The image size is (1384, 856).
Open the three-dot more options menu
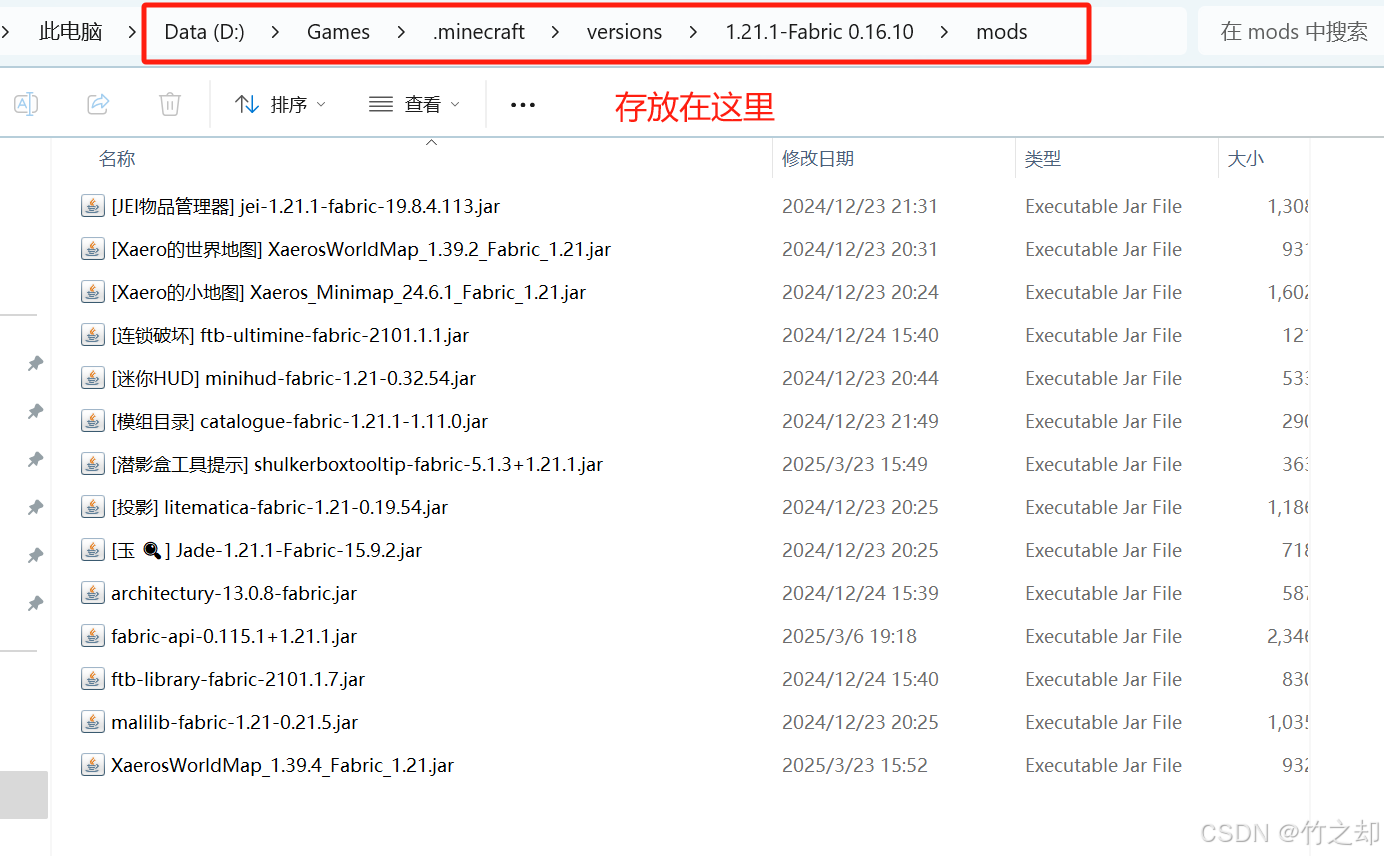(x=523, y=104)
